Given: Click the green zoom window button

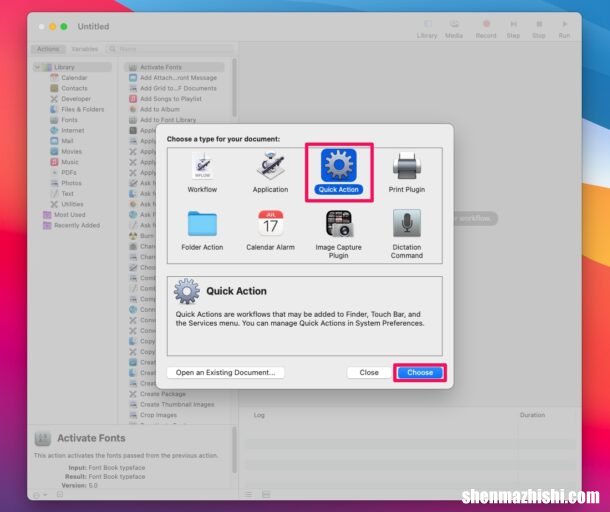Looking at the screenshot, I should point(64,26).
